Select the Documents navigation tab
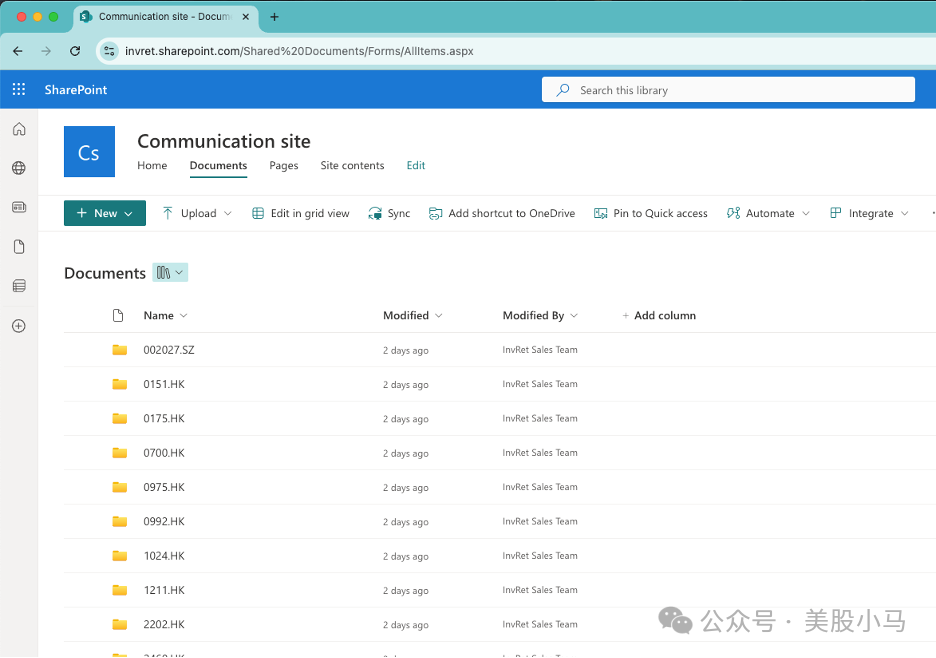 pyautogui.click(x=218, y=165)
